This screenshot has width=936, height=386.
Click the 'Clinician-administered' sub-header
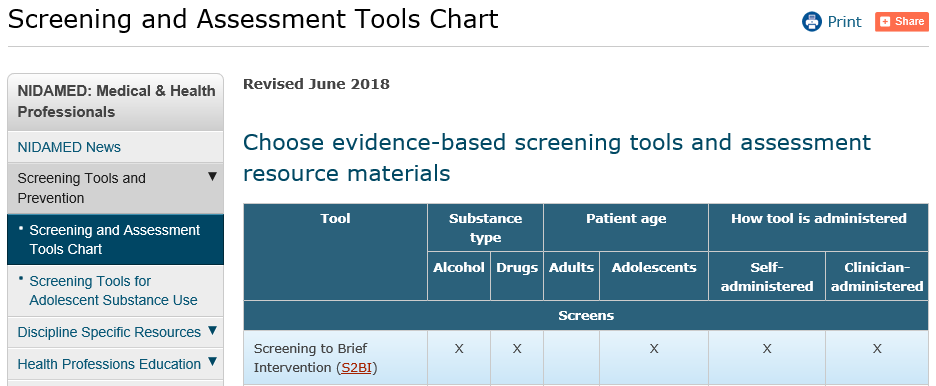(x=877, y=277)
